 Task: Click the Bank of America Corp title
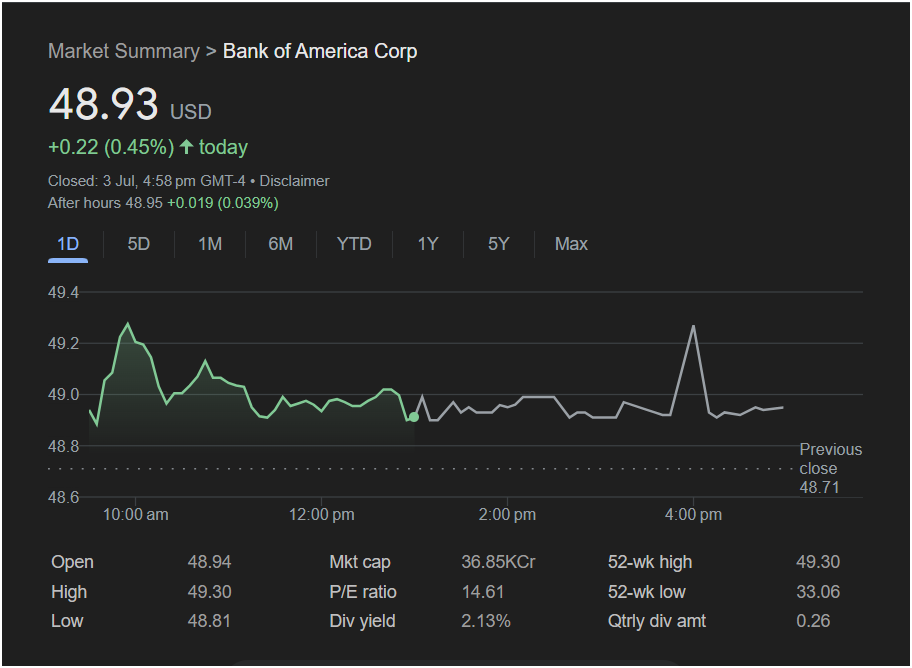(x=320, y=51)
